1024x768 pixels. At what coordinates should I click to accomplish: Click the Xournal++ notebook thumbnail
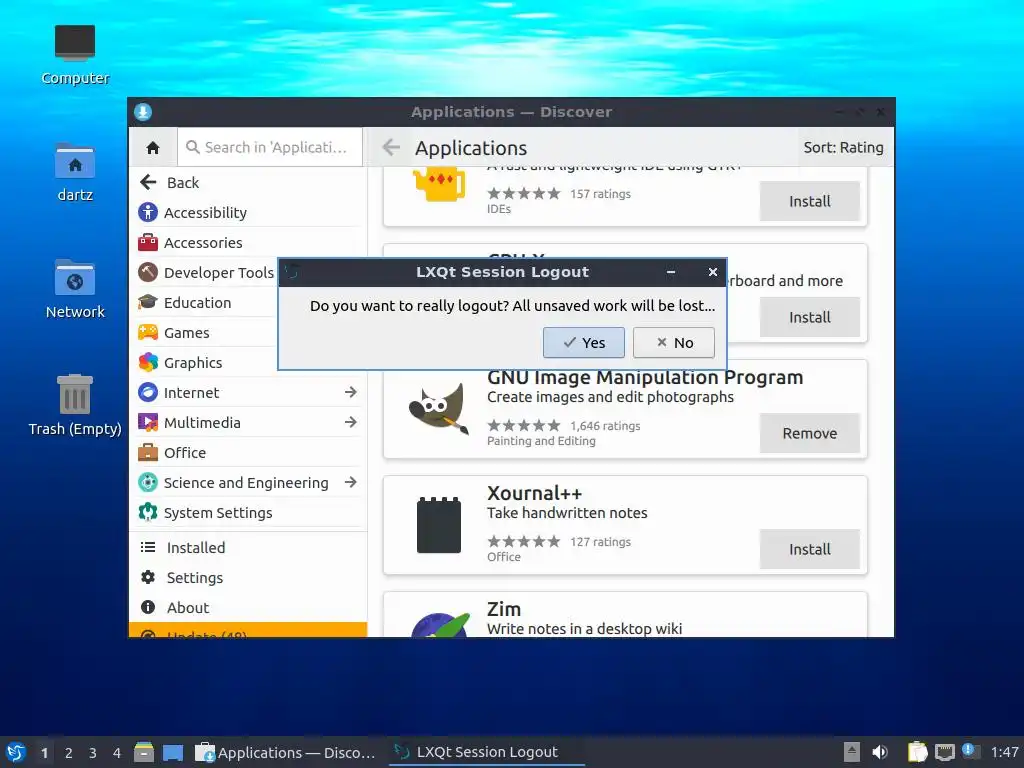click(439, 525)
